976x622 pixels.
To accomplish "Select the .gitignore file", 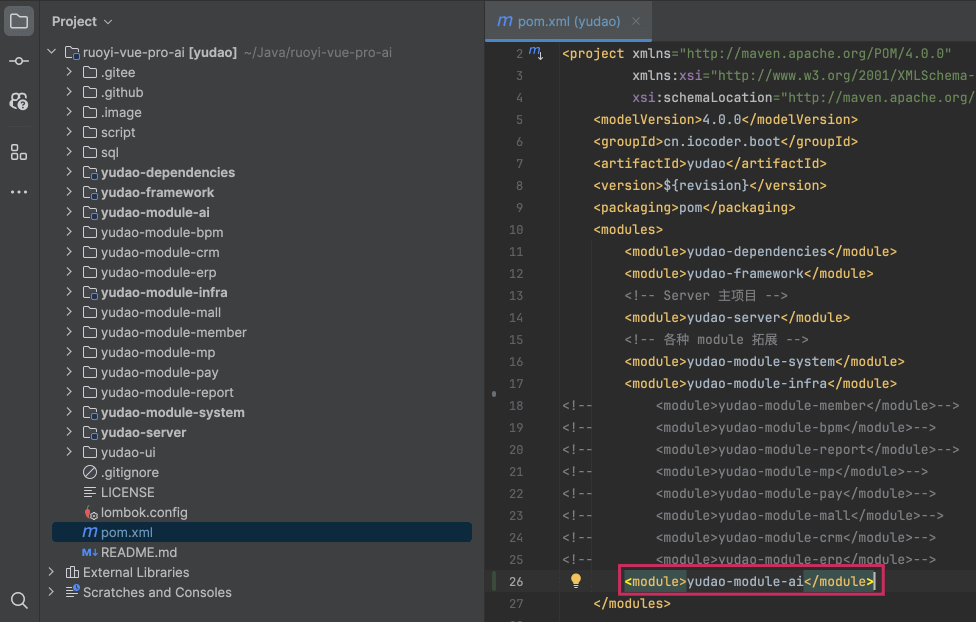I will [129, 472].
